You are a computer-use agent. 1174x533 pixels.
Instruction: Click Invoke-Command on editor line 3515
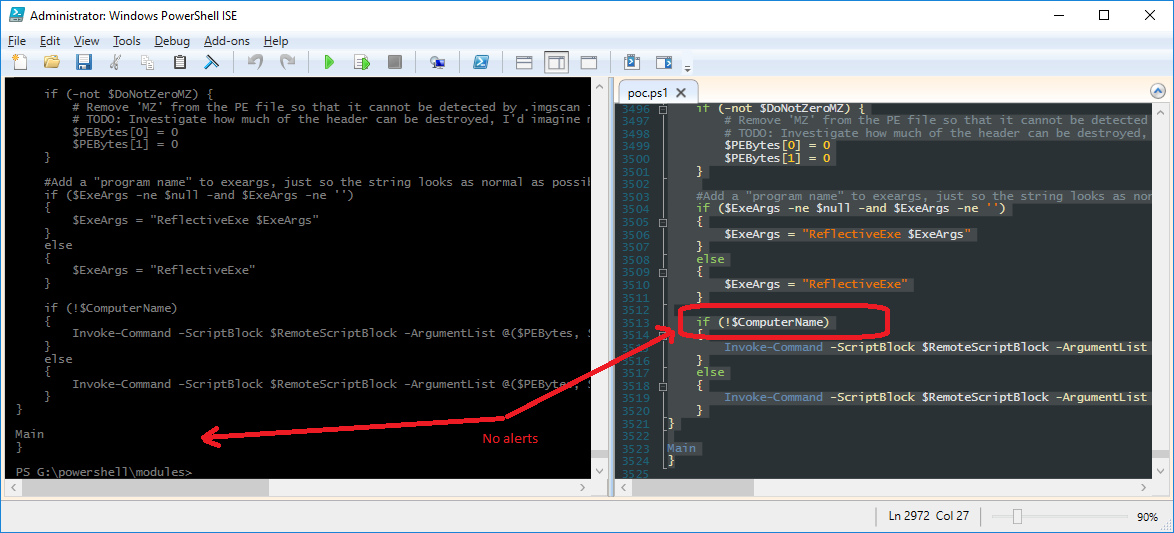click(x=773, y=347)
